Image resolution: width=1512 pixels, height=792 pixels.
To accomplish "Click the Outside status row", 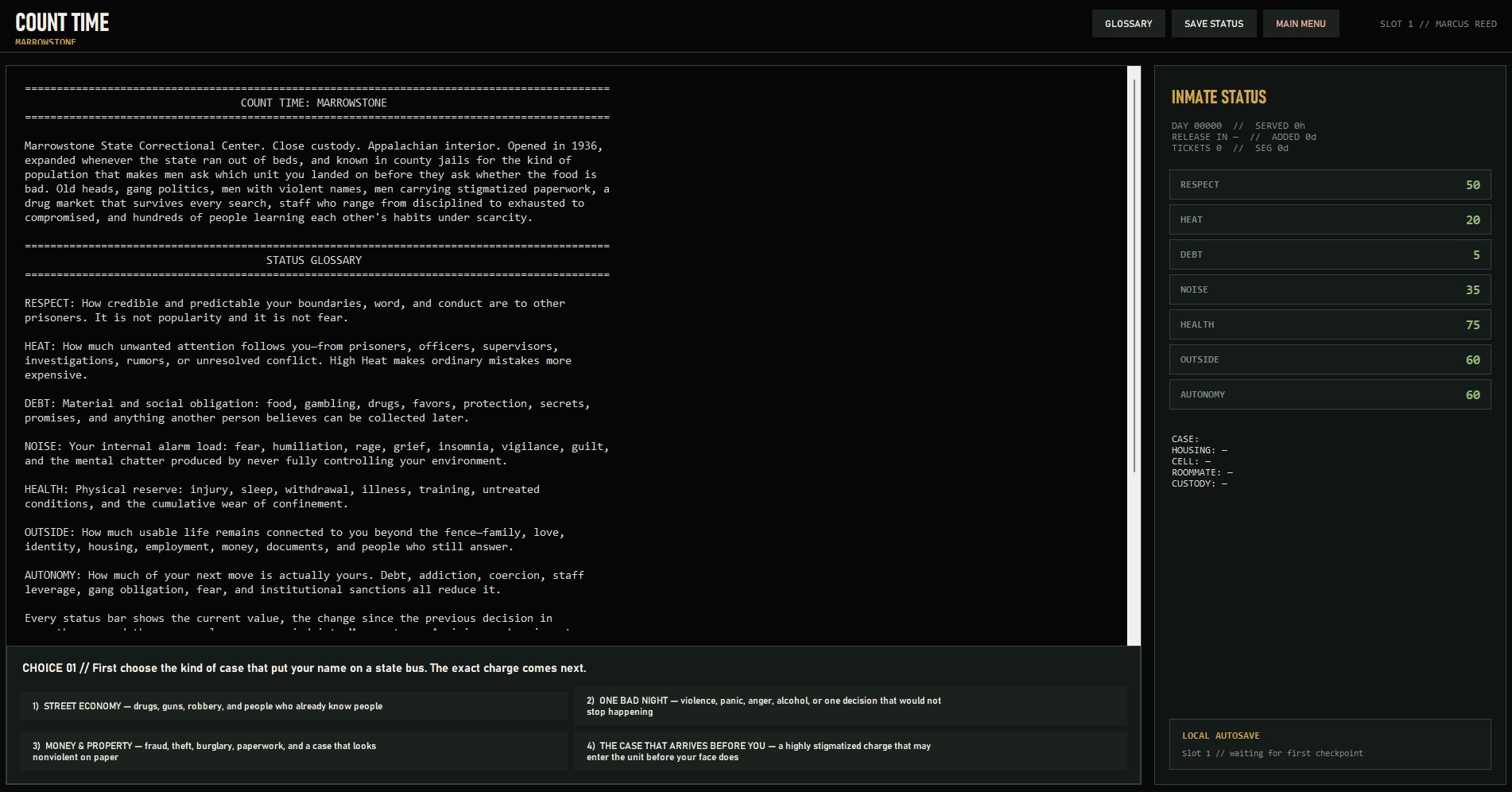I will click(1330, 359).
